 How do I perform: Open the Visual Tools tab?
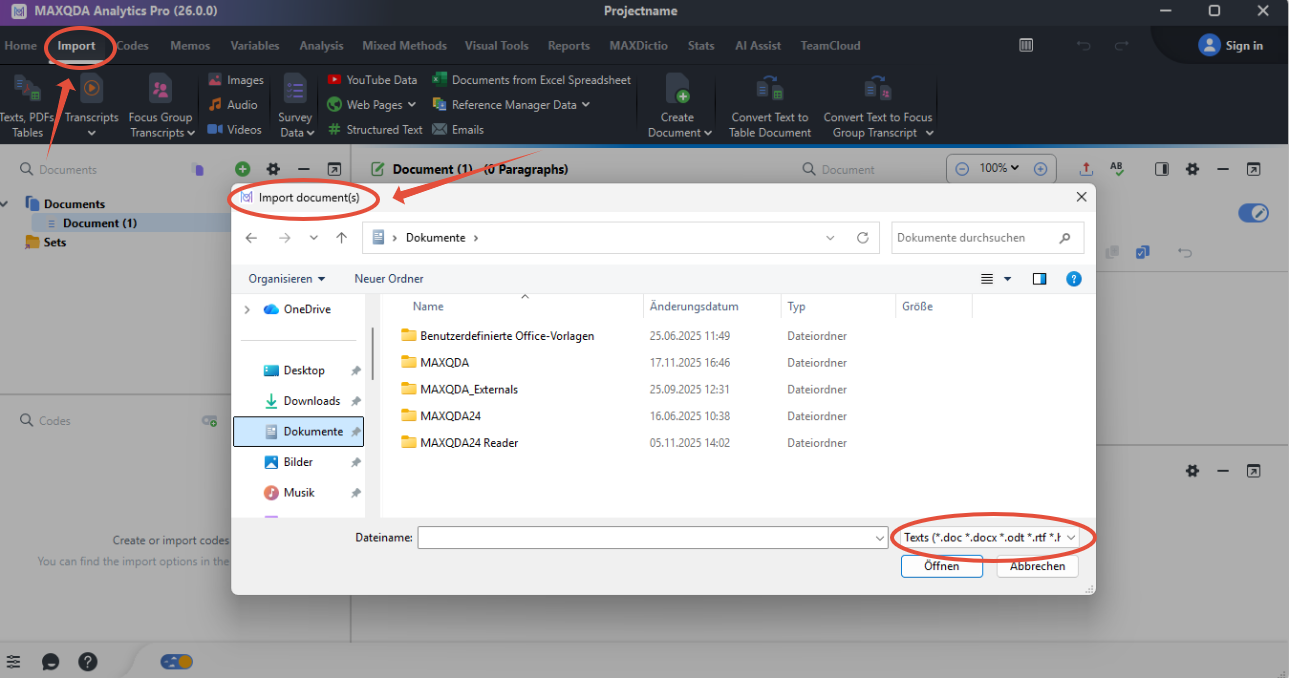(x=497, y=46)
